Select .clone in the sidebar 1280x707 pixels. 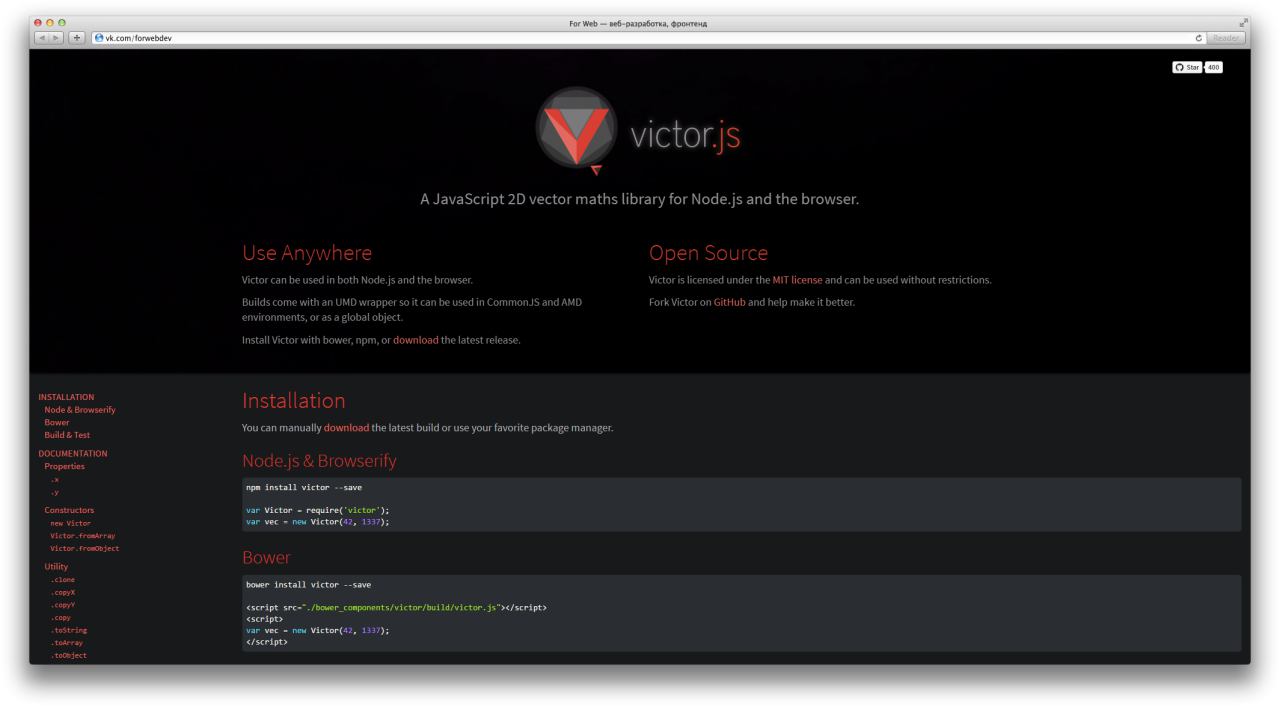pyautogui.click(x=63, y=580)
